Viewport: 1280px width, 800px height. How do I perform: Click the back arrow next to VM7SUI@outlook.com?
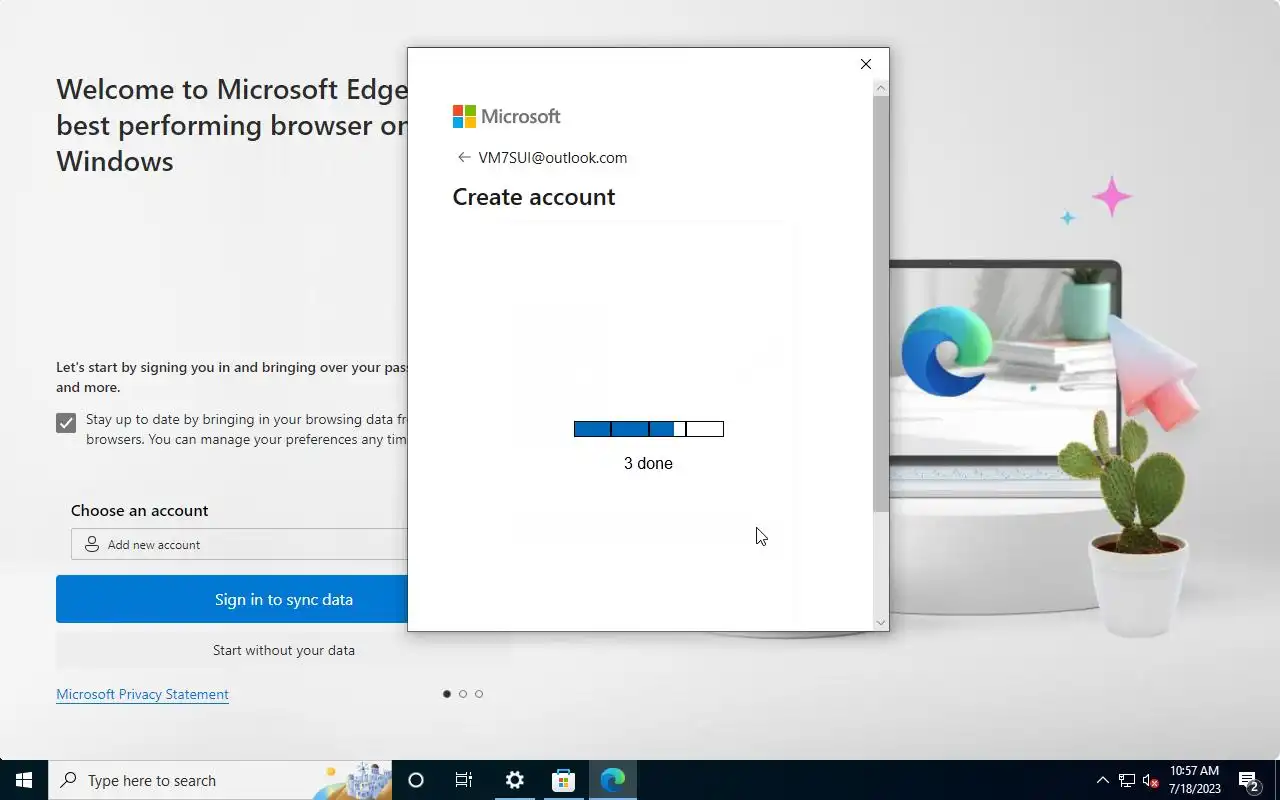(463, 157)
